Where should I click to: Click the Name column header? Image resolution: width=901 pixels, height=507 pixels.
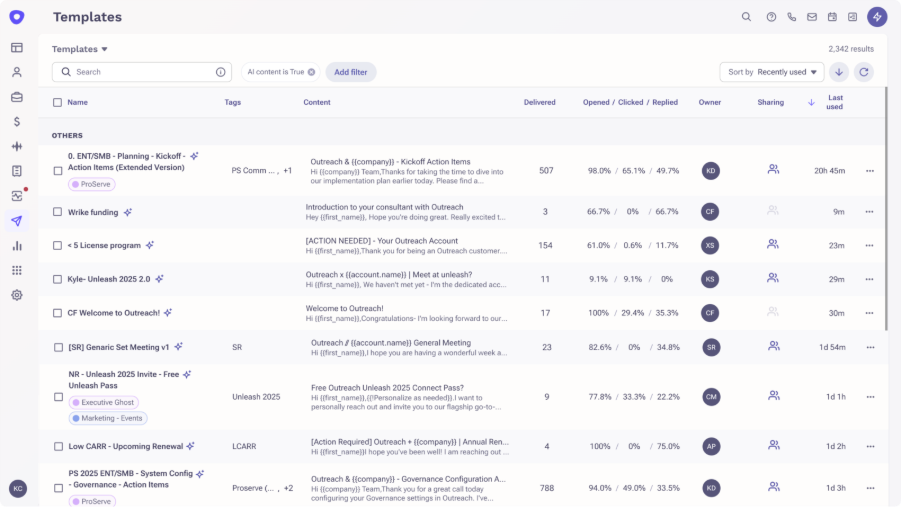[x=78, y=102]
